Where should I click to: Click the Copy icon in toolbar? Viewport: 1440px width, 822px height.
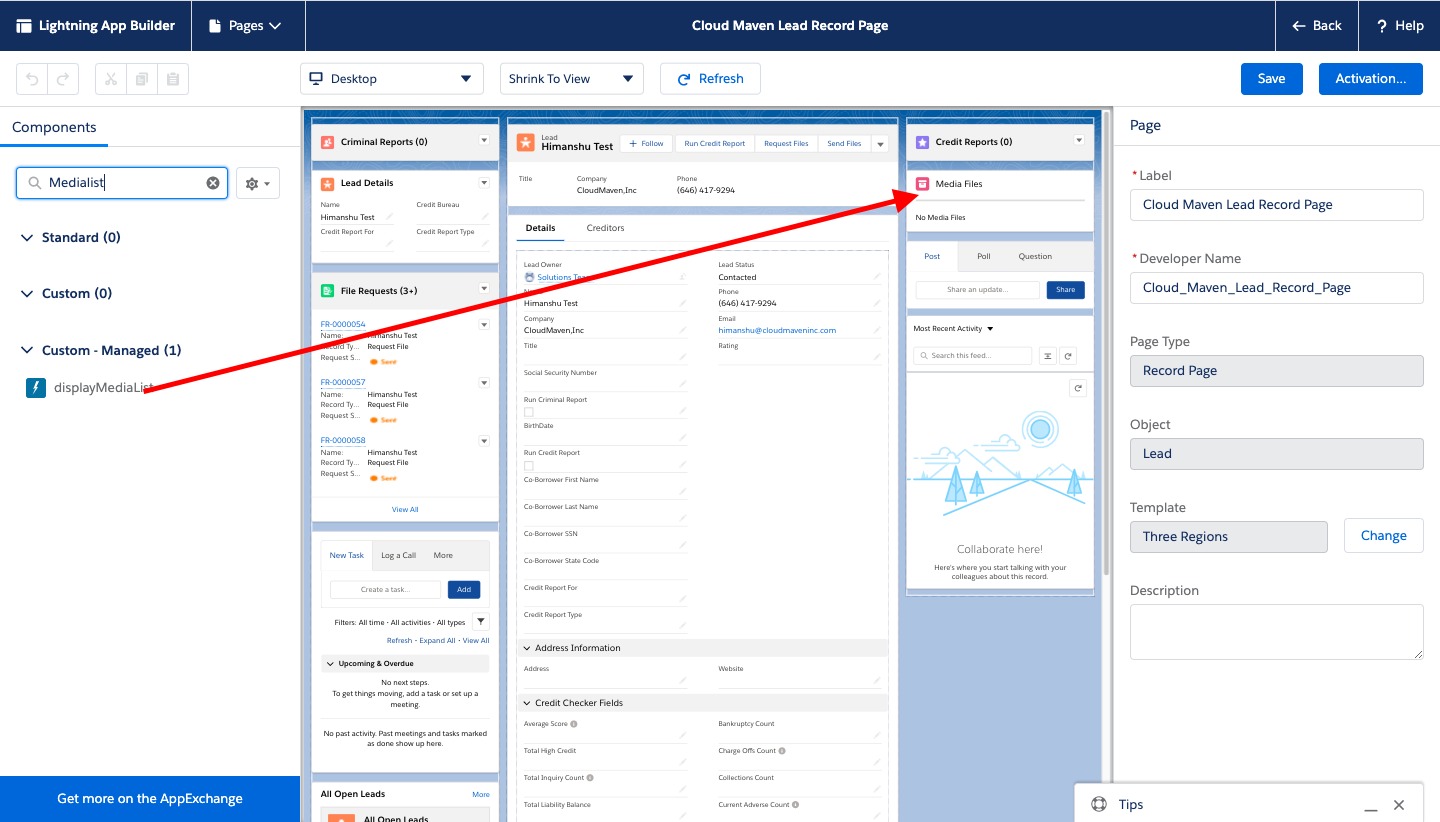point(142,79)
